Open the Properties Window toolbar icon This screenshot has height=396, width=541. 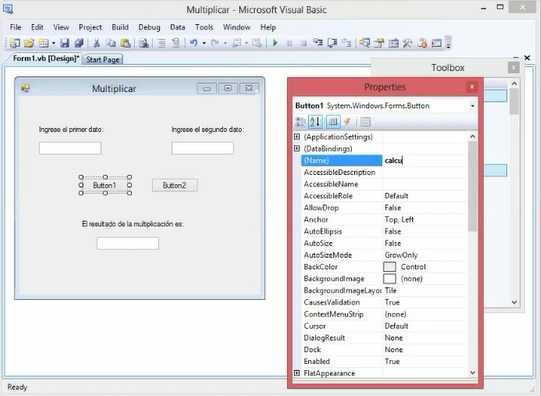coord(379,43)
